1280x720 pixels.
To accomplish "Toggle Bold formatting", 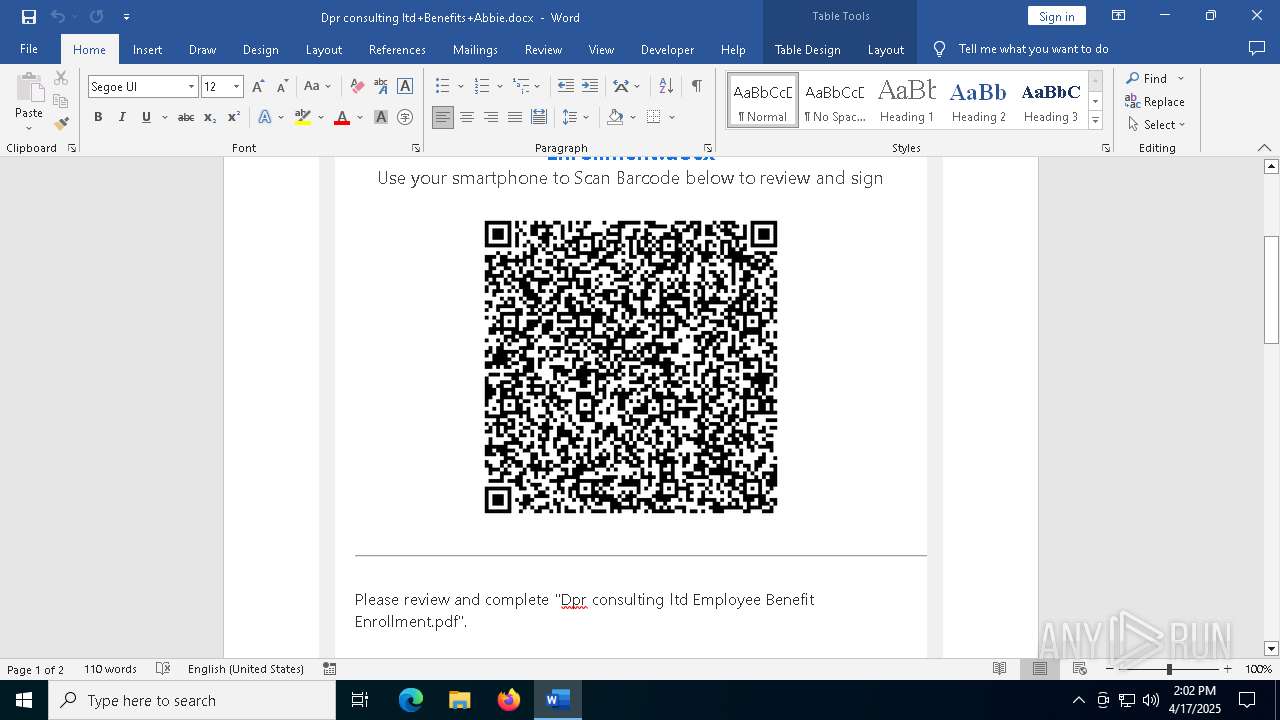I will click(98, 117).
